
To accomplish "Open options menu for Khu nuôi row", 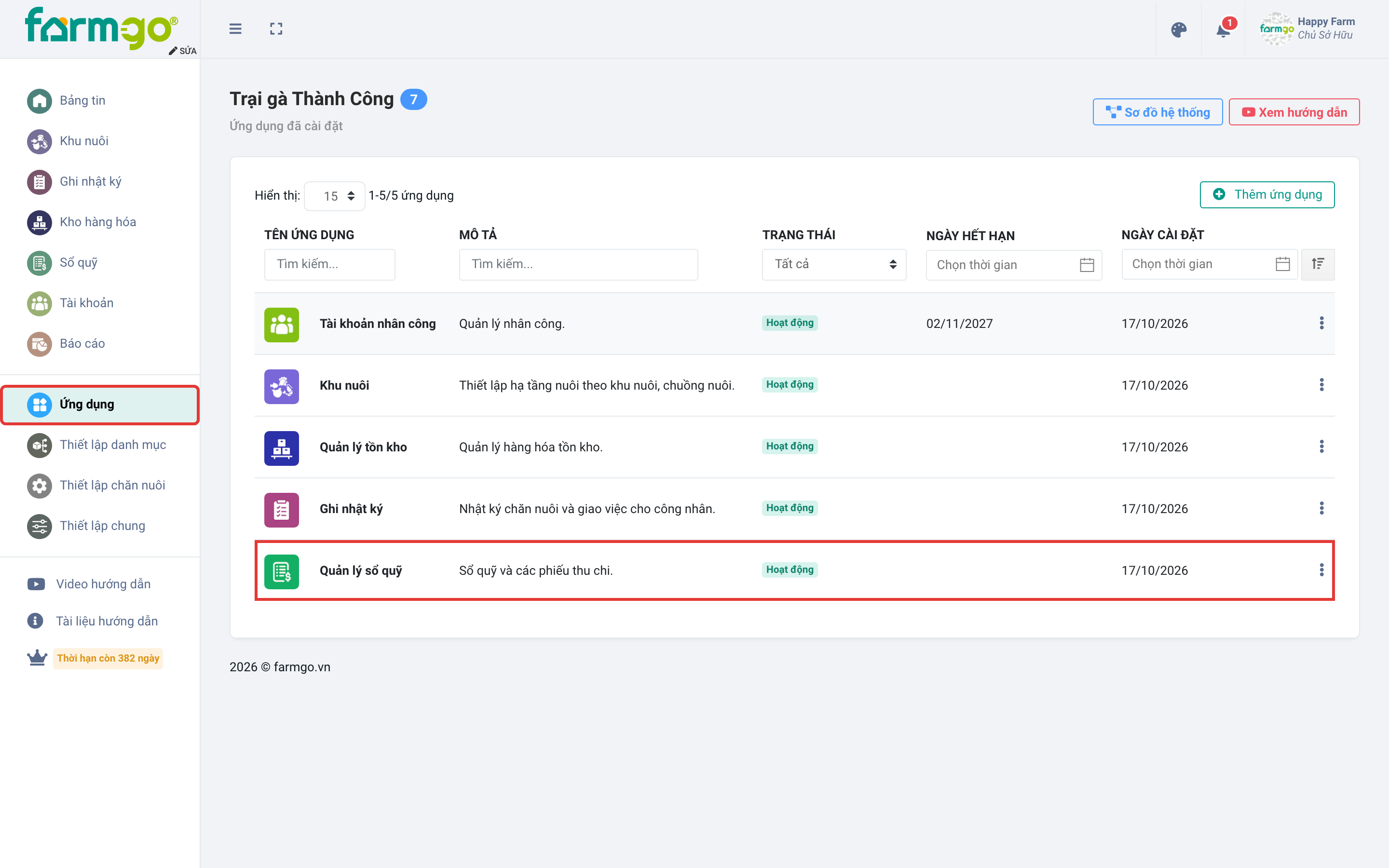I will point(1321,385).
